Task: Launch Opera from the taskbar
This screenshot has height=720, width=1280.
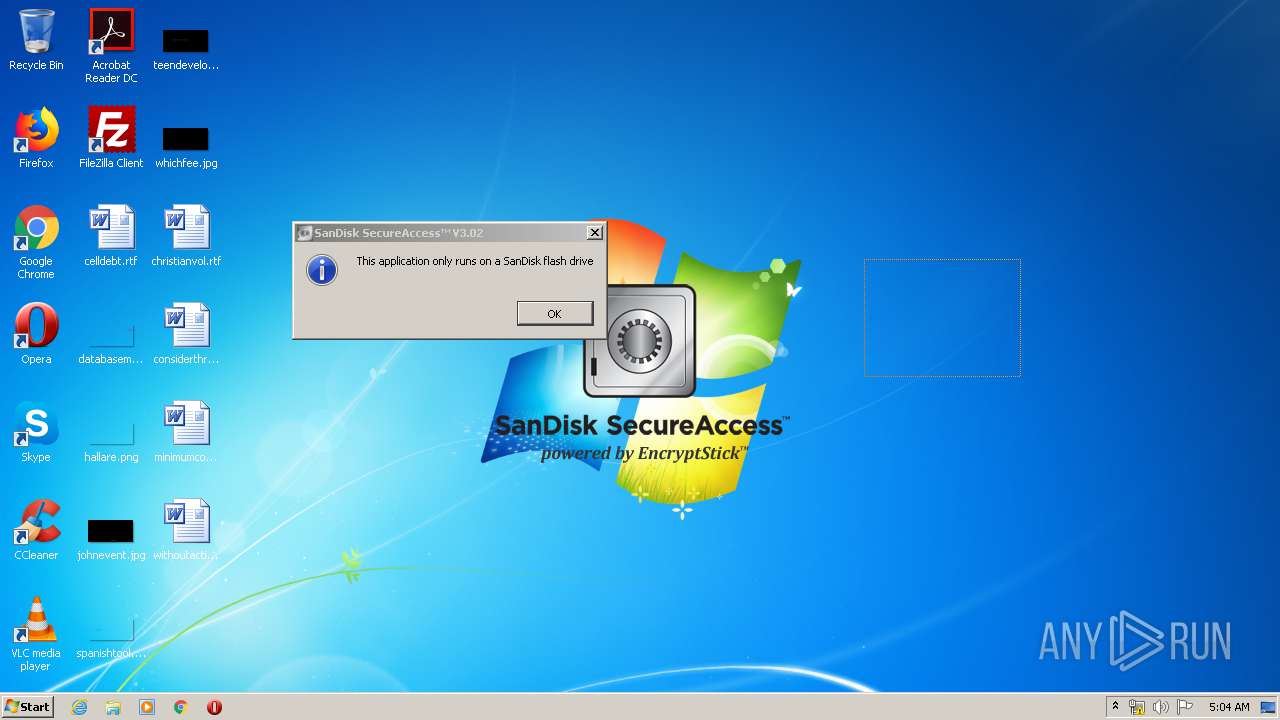Action: 214,707
